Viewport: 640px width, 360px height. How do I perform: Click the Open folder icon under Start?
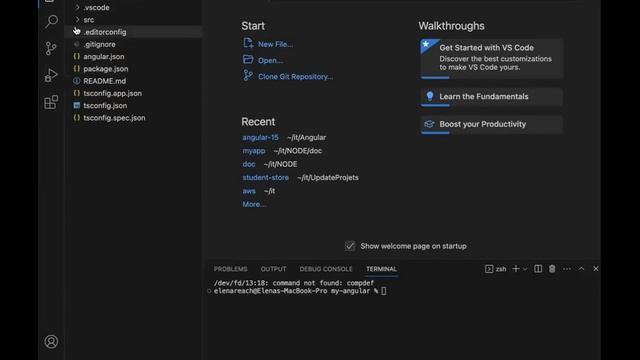(x=248, y=60)
